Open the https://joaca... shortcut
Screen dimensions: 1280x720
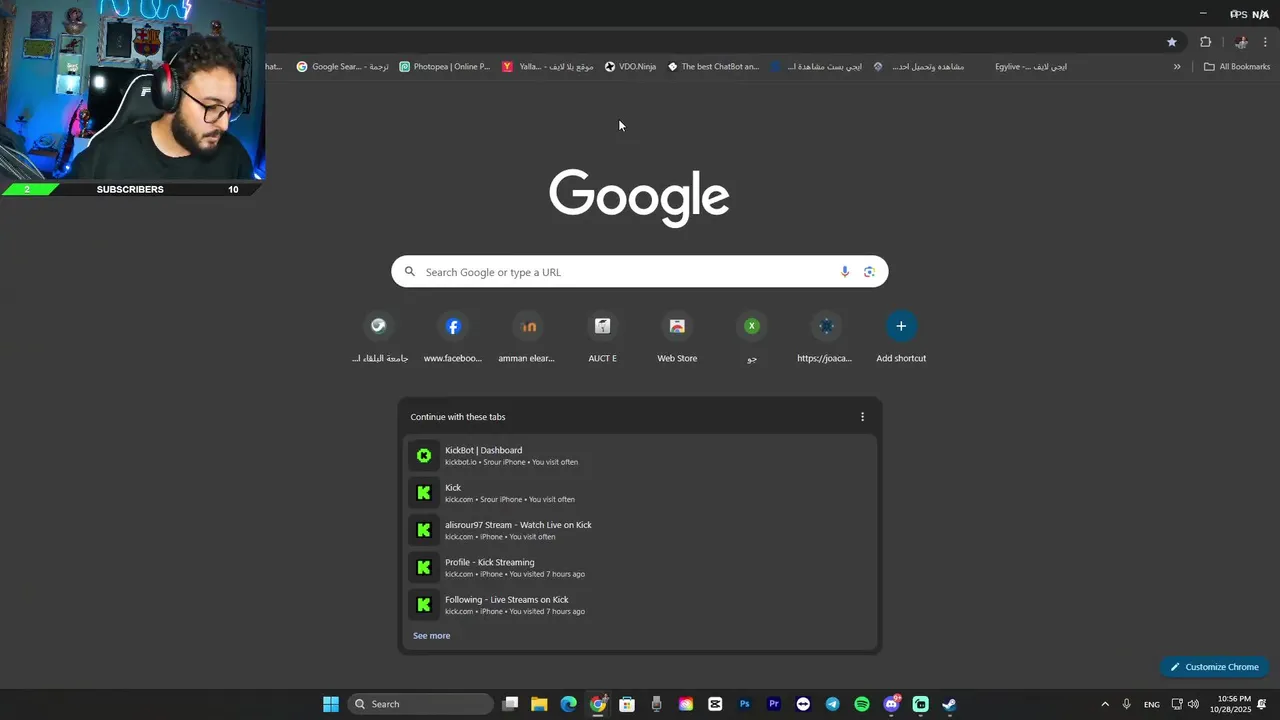(x=825, y=337)
